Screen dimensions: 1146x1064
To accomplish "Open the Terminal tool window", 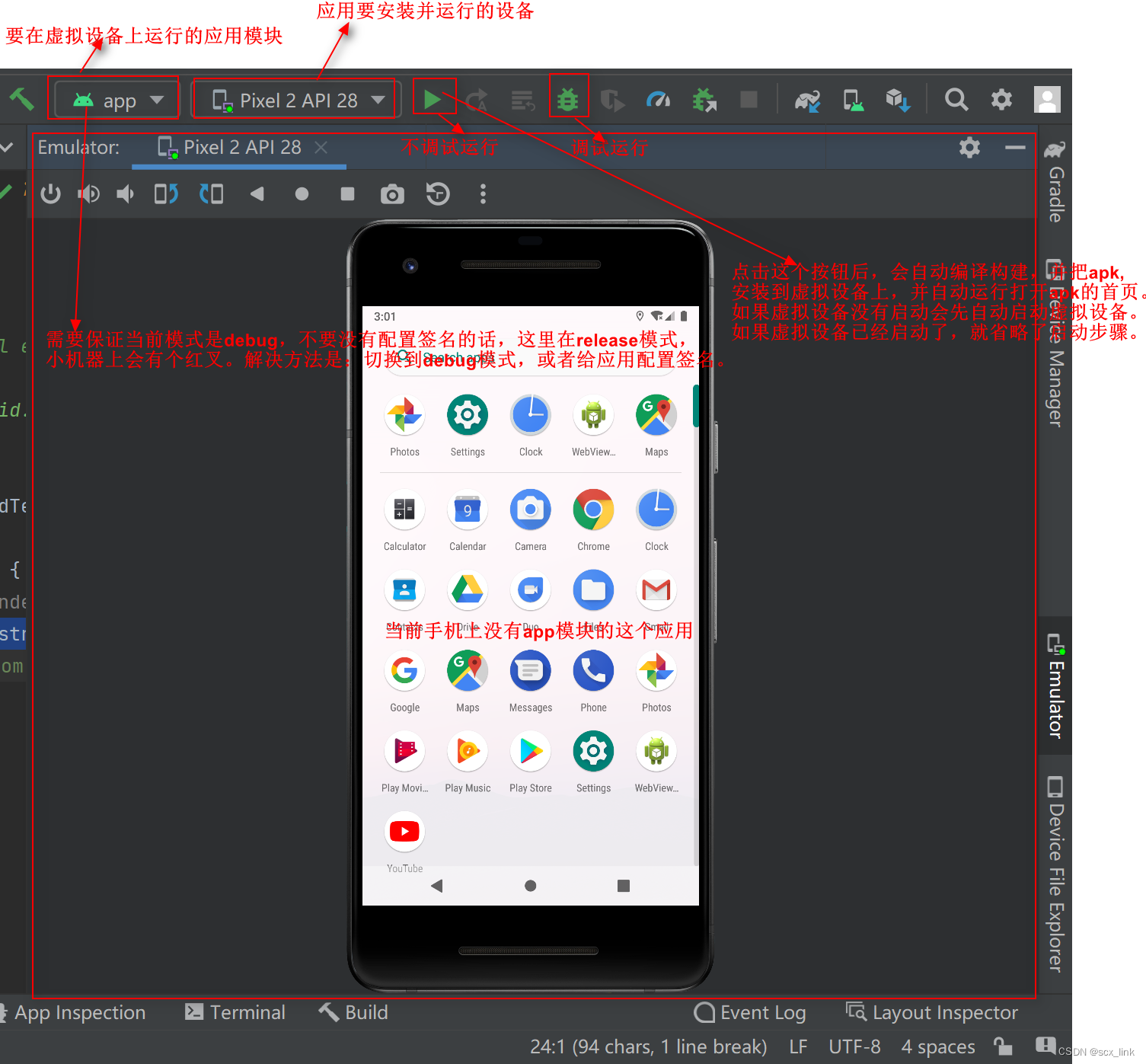I will point(235,1013).
